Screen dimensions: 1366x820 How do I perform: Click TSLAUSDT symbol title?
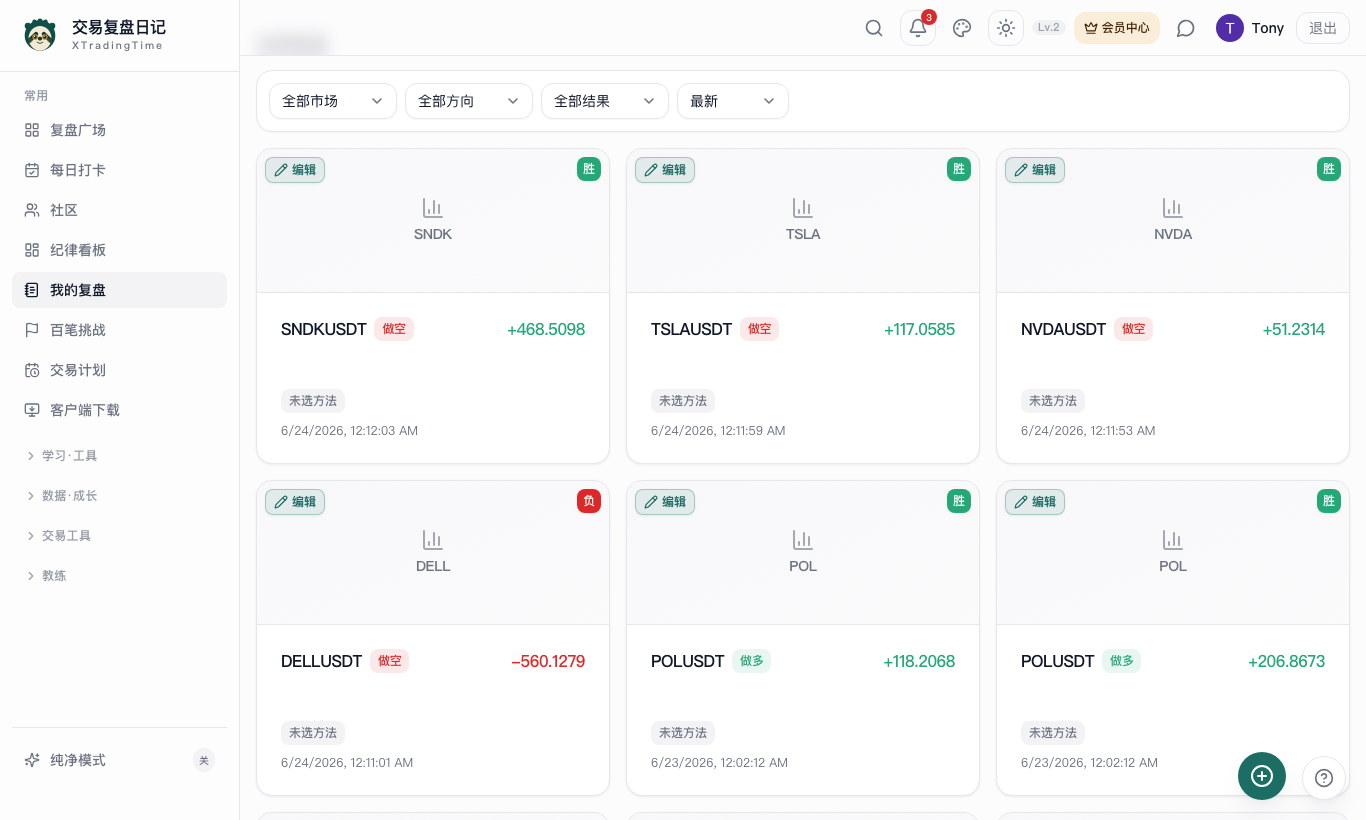click(692, 329)
